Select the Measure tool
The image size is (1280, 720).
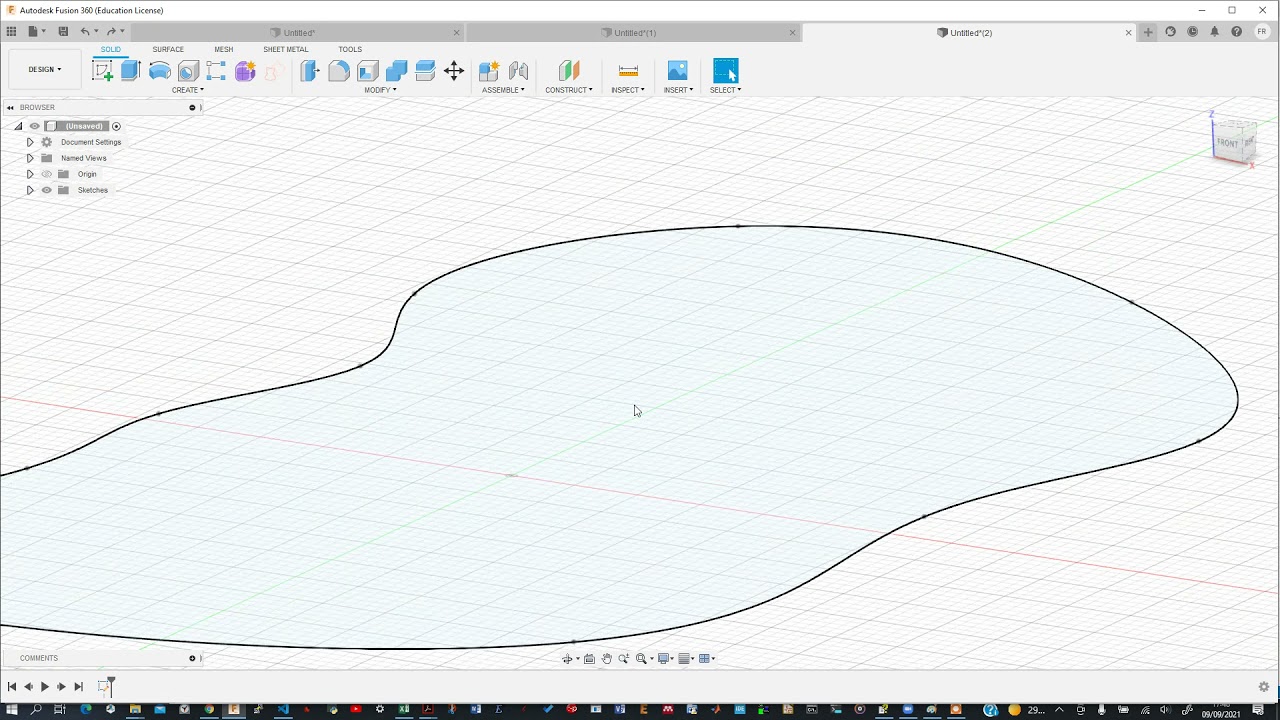click(628, 71)
